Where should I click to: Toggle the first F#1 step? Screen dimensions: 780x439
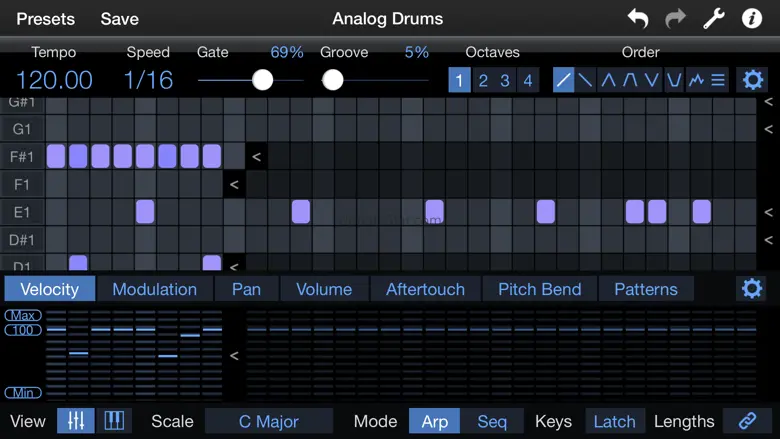56,156
